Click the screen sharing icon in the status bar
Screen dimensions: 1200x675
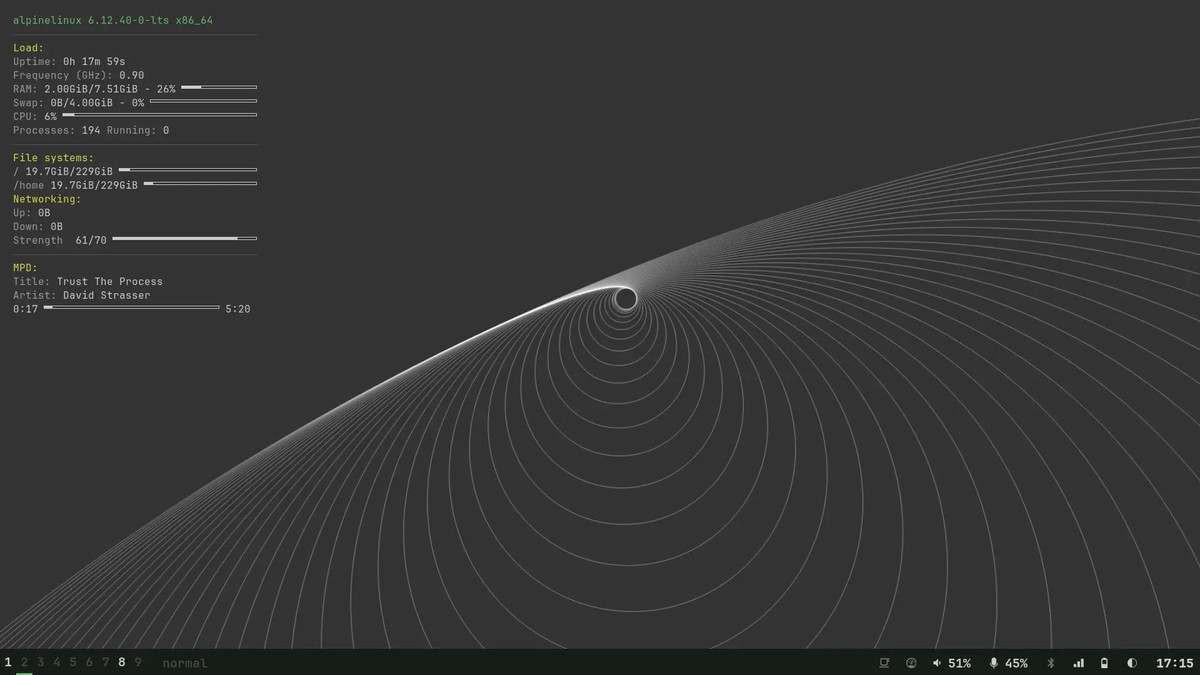pos(884,662)
